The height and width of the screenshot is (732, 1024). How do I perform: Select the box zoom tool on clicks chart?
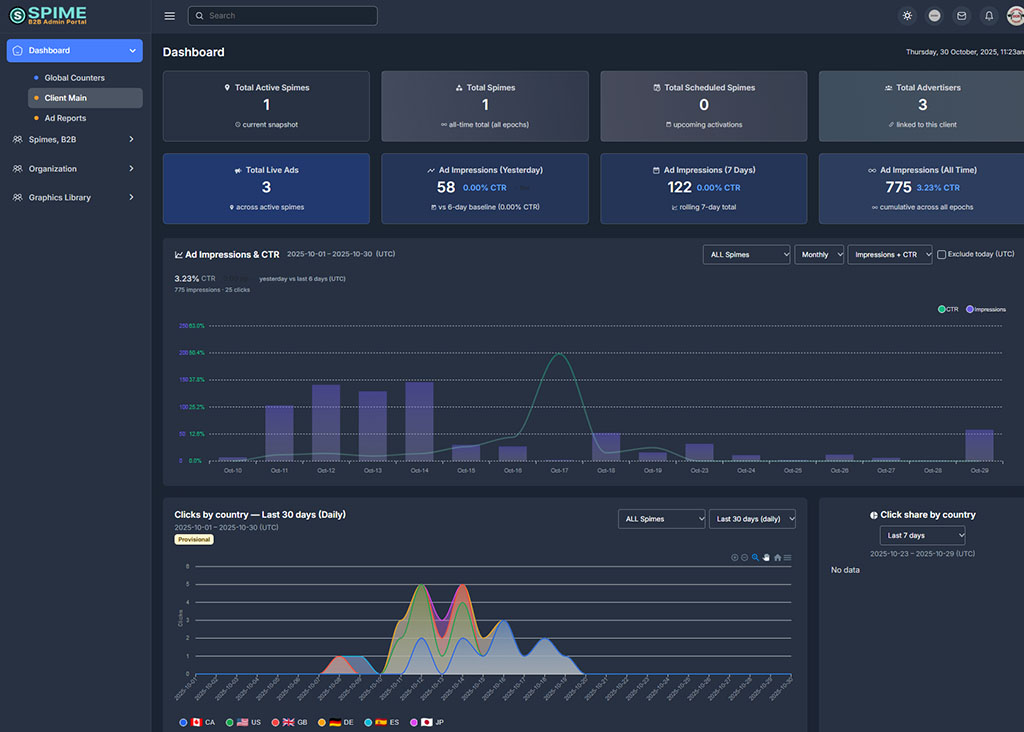[x=755, y=558]
